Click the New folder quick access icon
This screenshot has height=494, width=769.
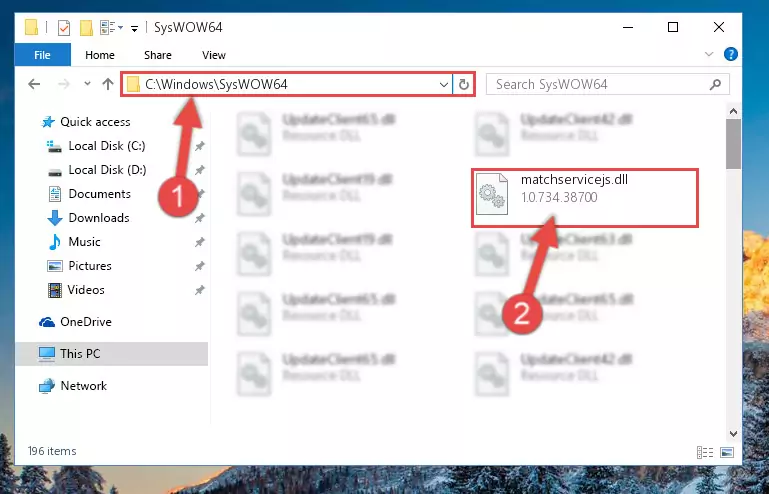[86, 27]
